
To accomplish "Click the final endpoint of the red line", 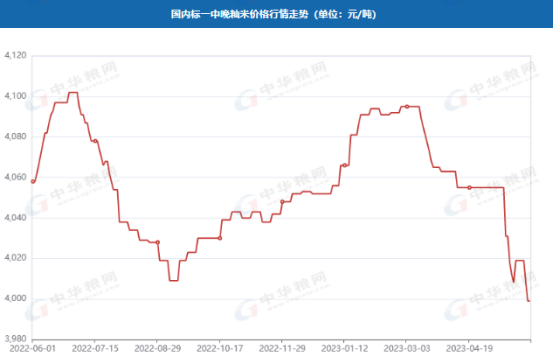I will [x=529, y=301].
